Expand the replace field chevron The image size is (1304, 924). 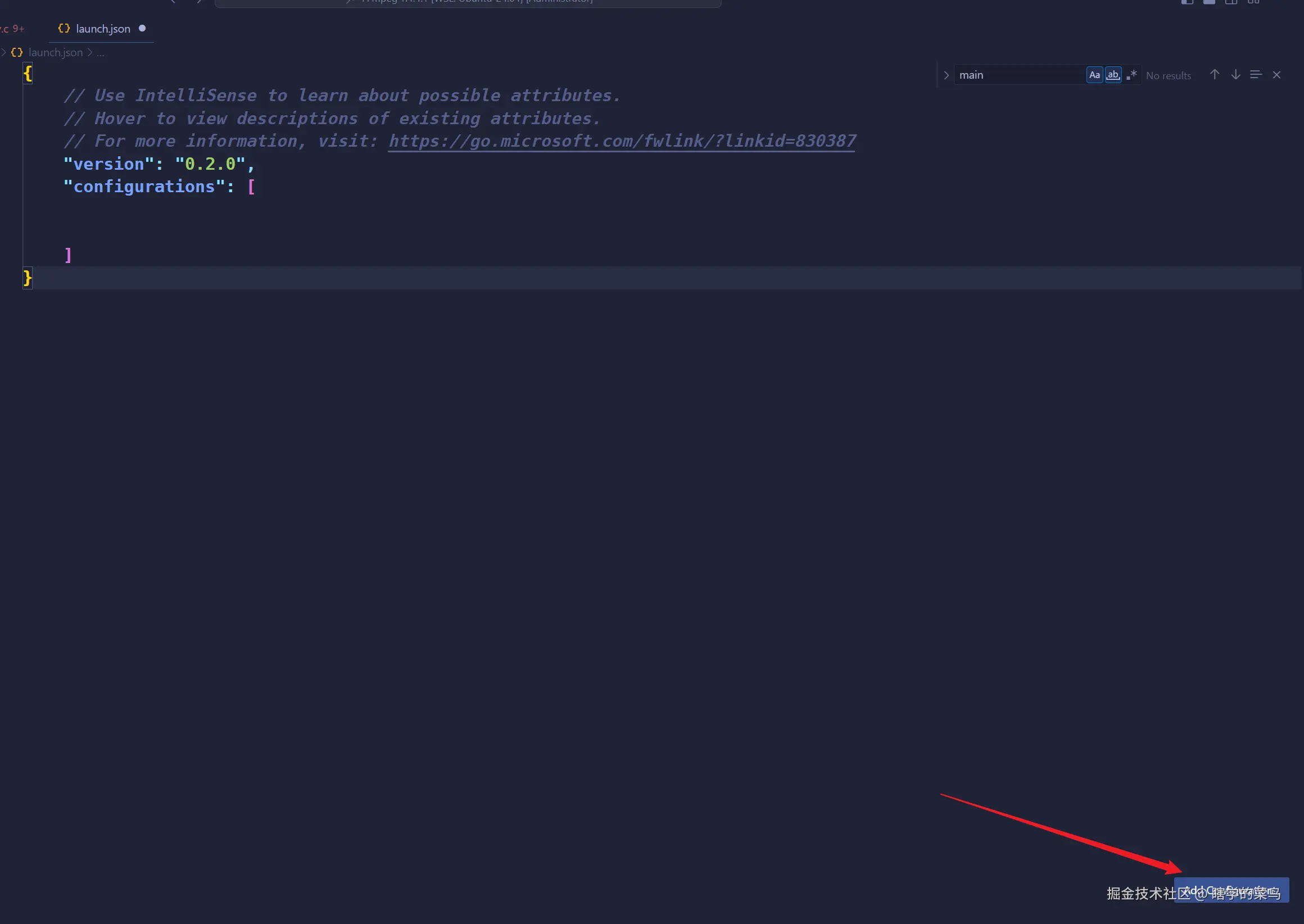[946, 75]
